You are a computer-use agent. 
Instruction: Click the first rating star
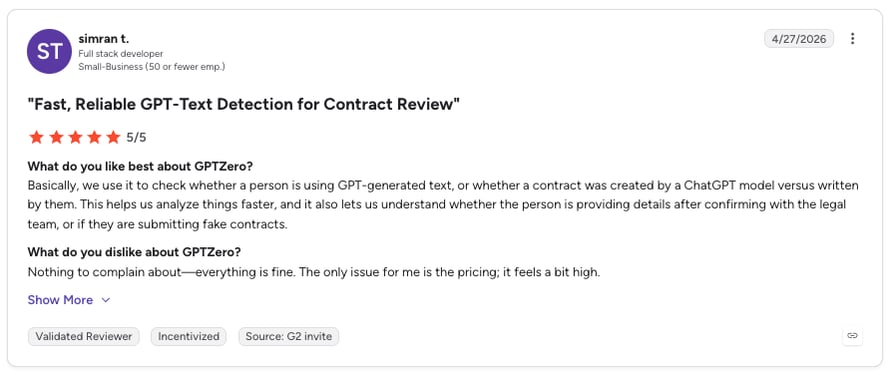tap(36, 137)
